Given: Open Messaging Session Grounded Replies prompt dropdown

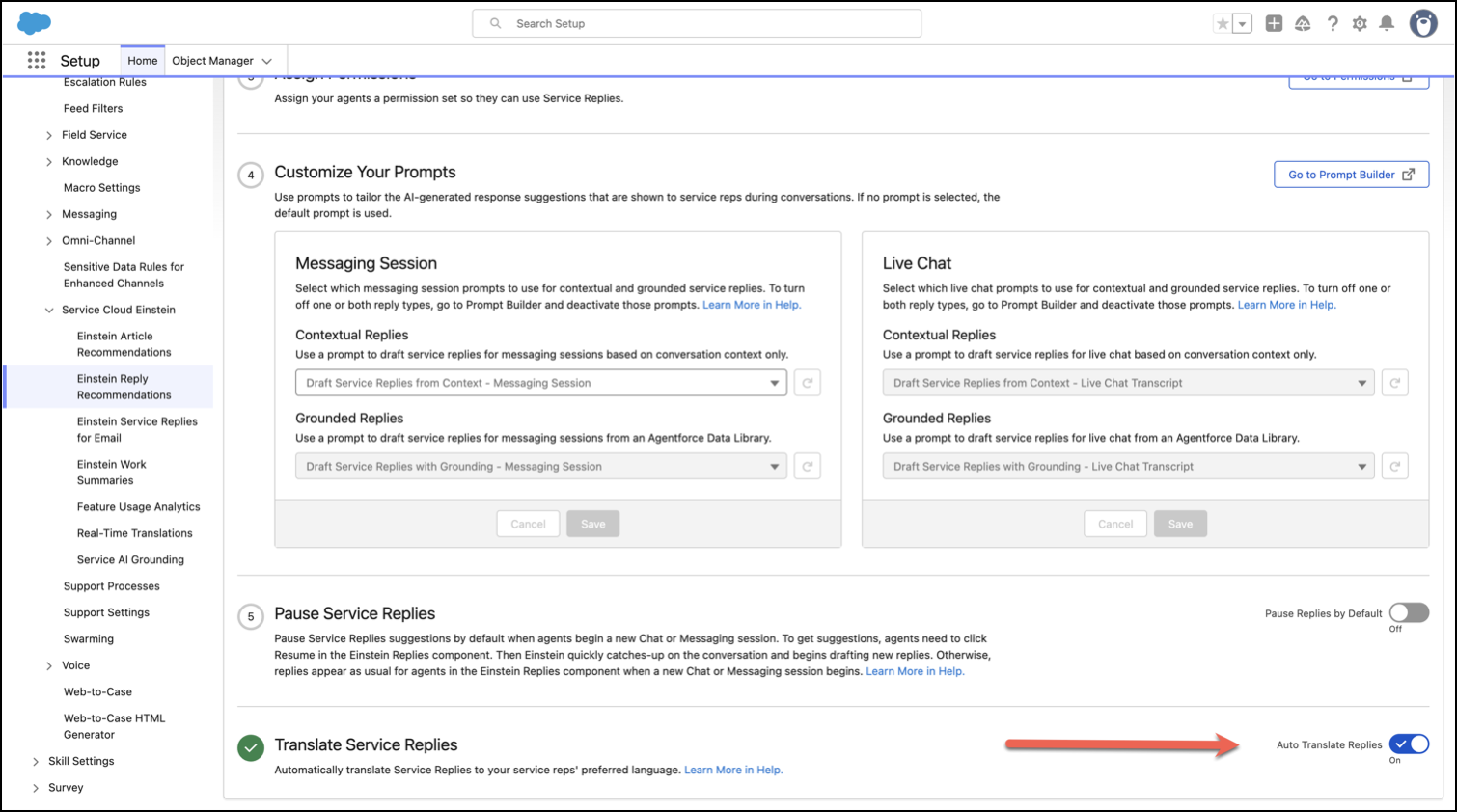Looking at the screenshot, I should point(541,467).
